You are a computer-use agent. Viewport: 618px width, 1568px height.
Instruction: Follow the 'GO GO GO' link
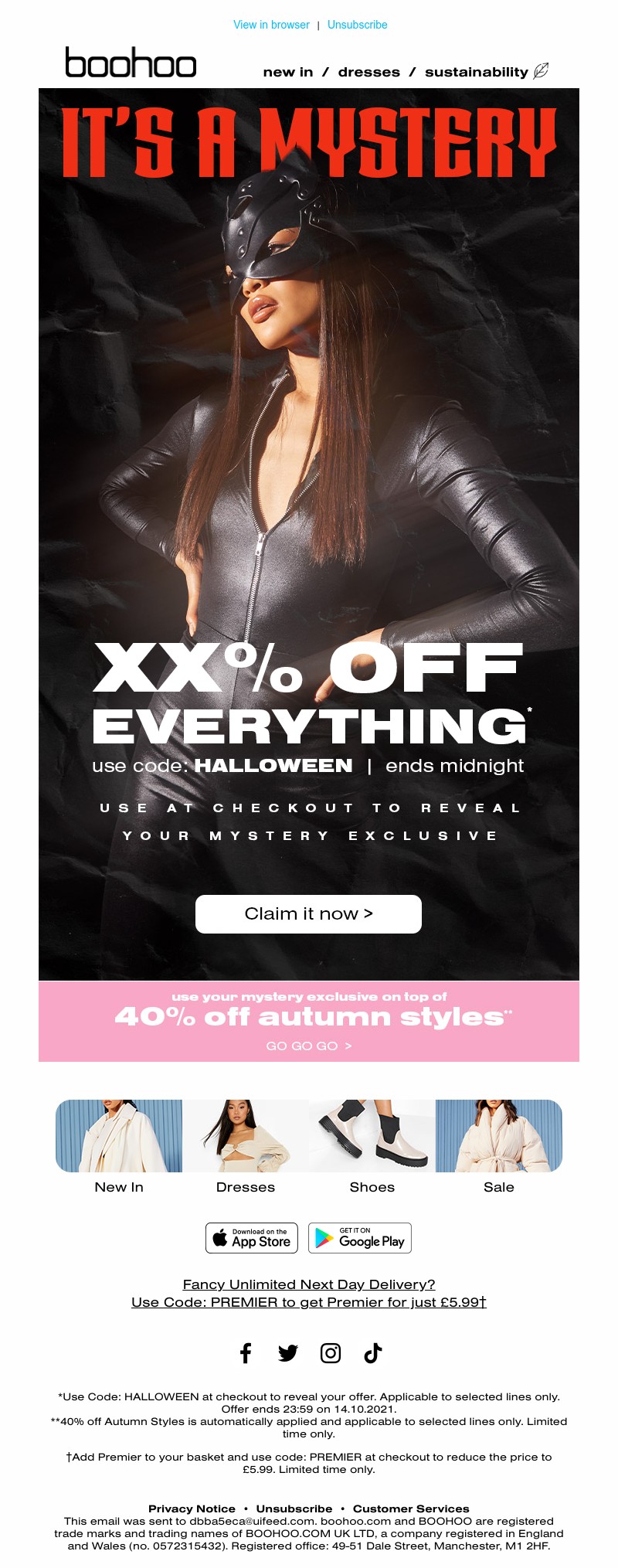(309, 1046)
